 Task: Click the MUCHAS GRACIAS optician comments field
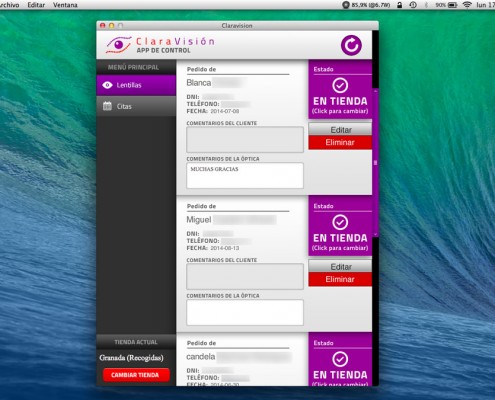tap(245, 176)
